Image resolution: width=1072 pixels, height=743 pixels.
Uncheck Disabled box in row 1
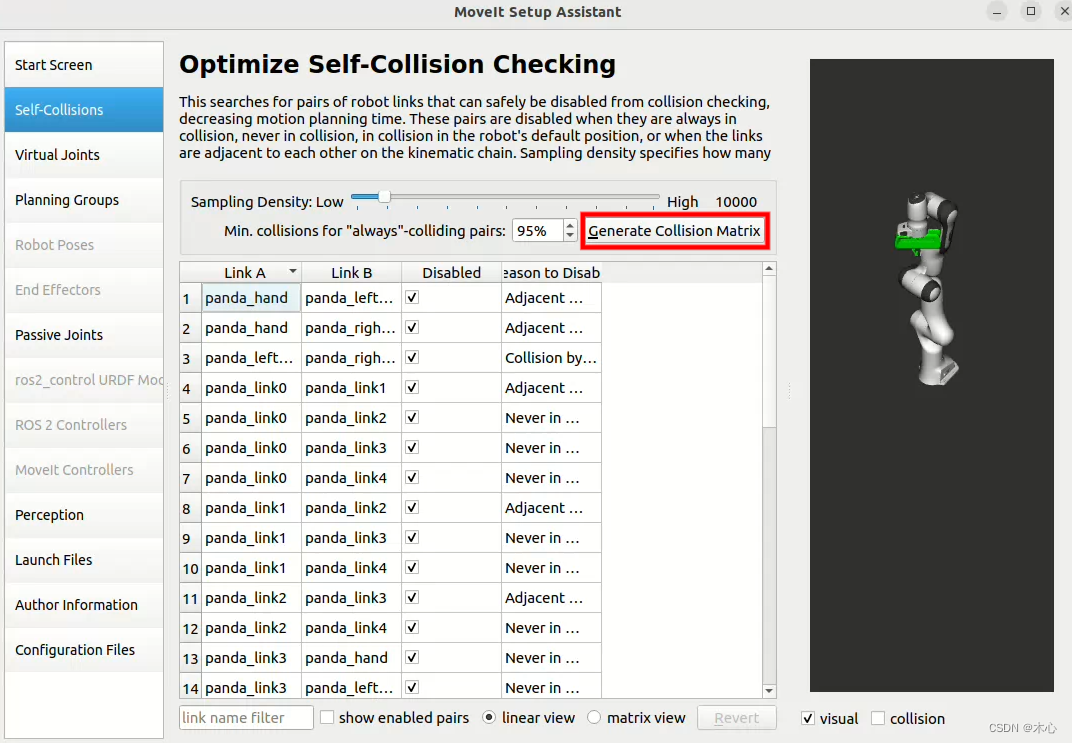pyautogui.click(x=412, y=298)
